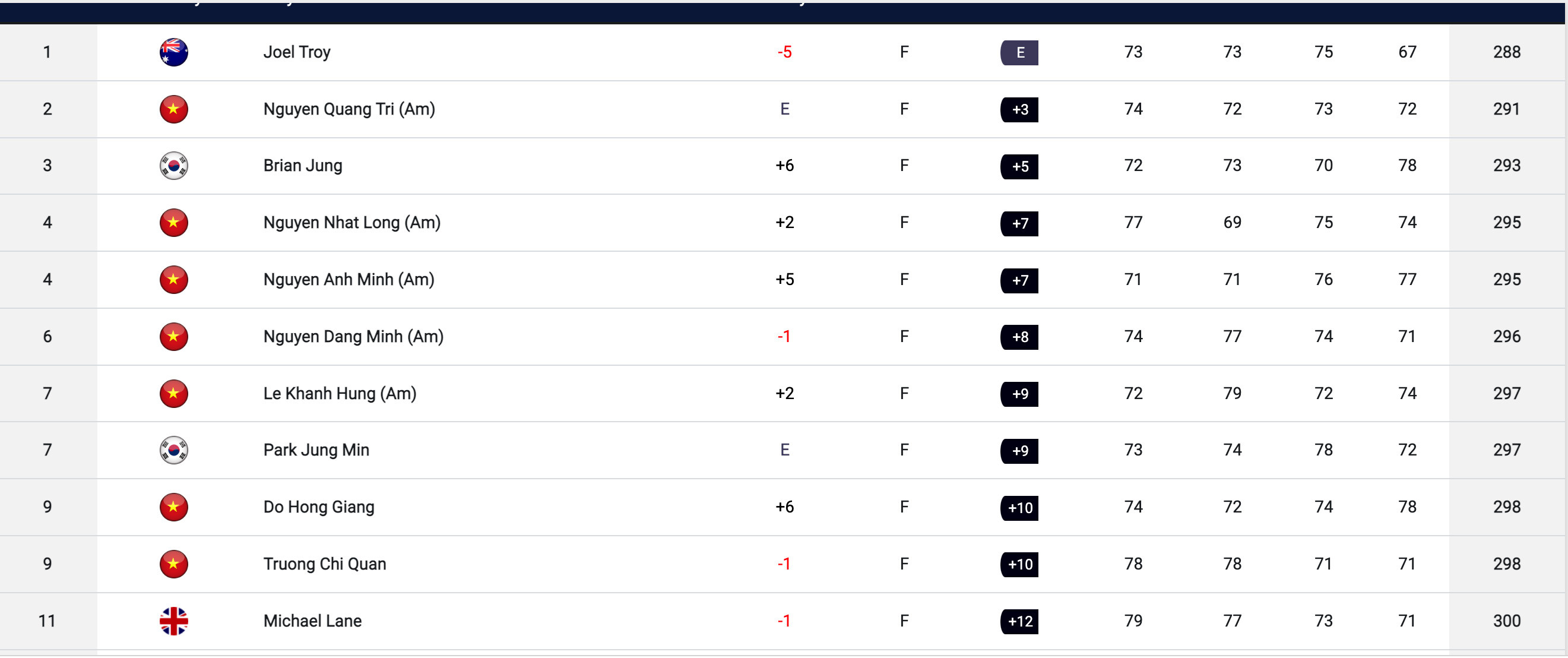This screenshot has height=658, width=1568.
Task: Click the +5 total badge for Brian Jung
Action: (1019, 167)
